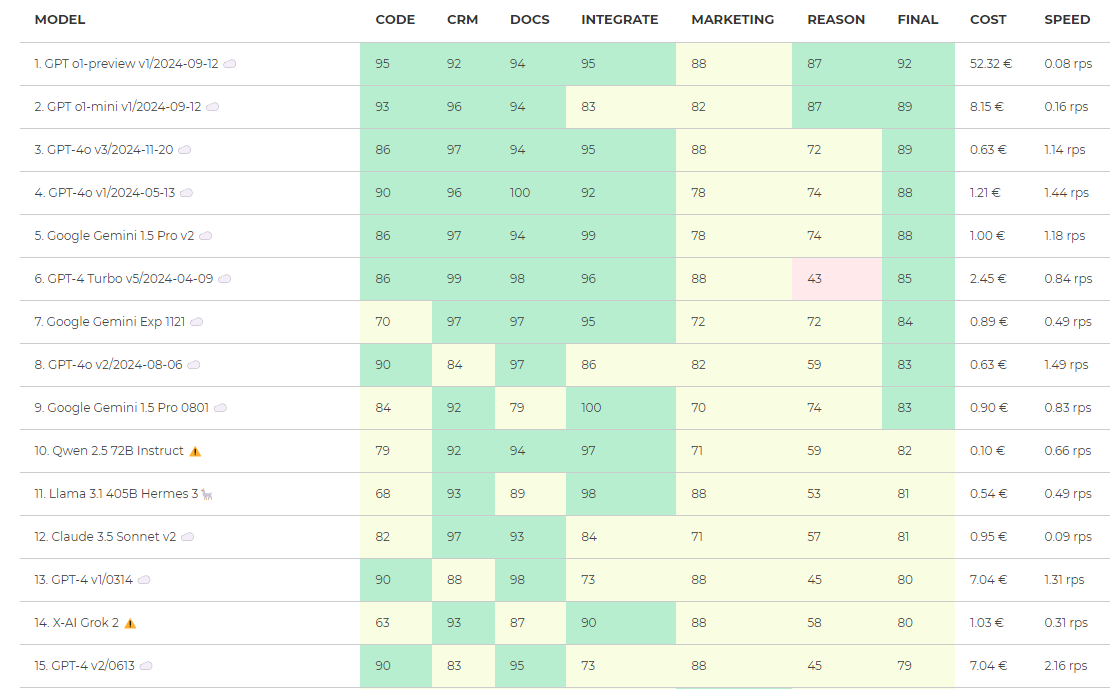
Task: Click the MARKETING column header
Action: [732, 20]
